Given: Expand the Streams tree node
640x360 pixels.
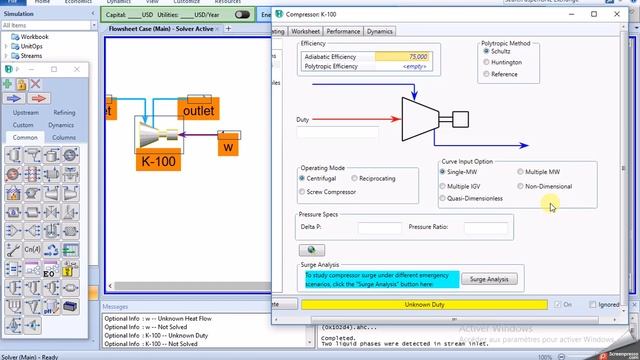Looking at the screenshot, I should (6, 56).
